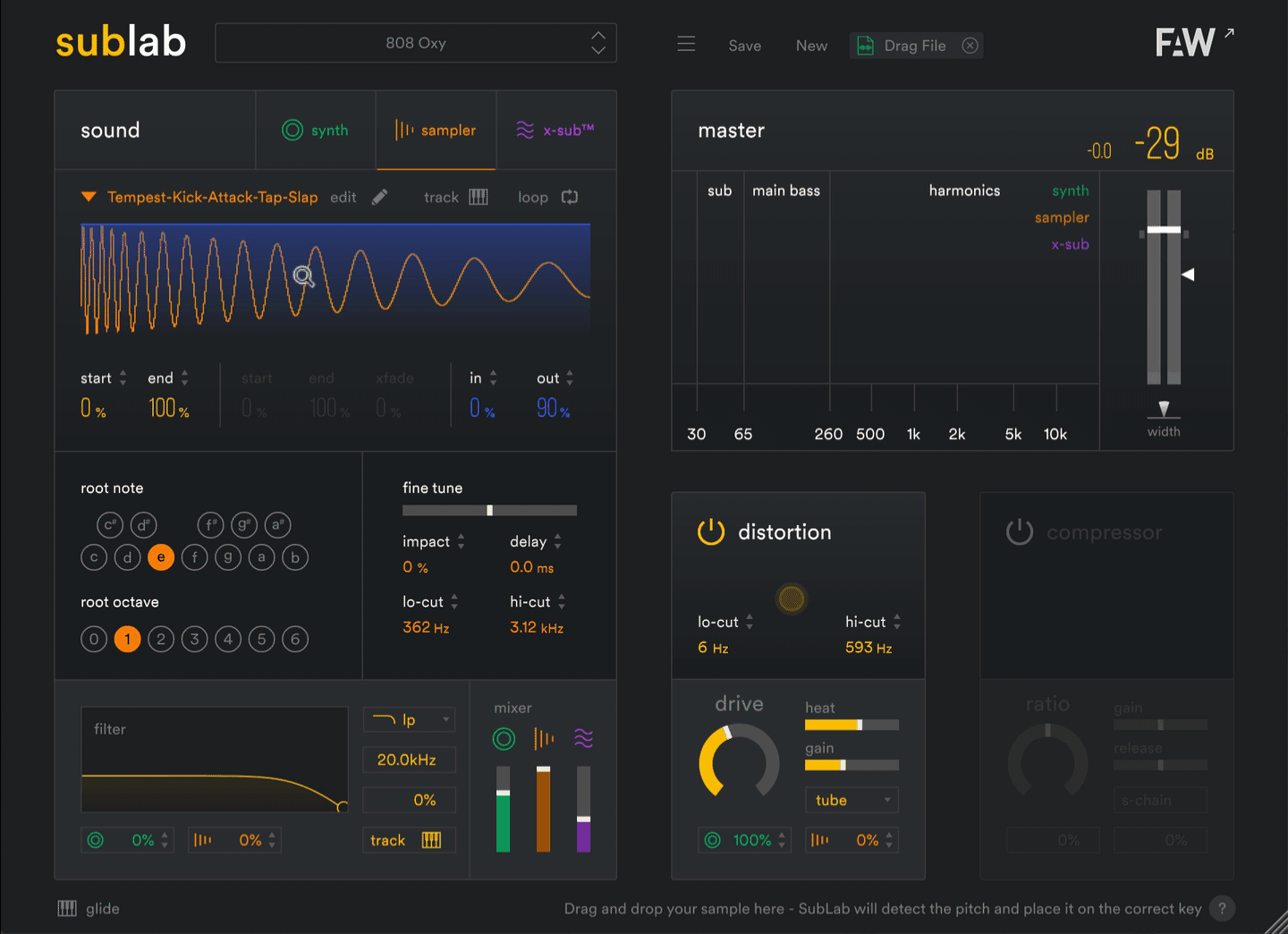
Task: Click the external link arrow beside FAW
Action: point(1230,33)
